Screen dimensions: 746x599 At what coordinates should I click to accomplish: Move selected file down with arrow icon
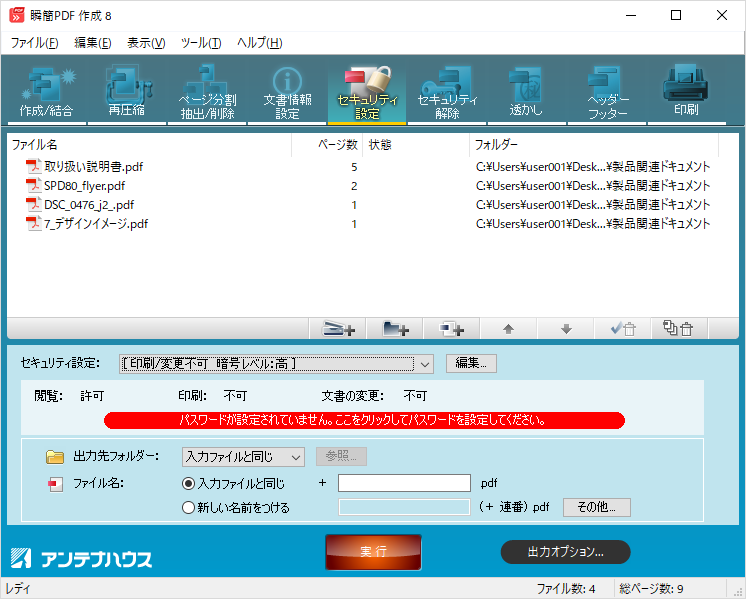(566, 329)
